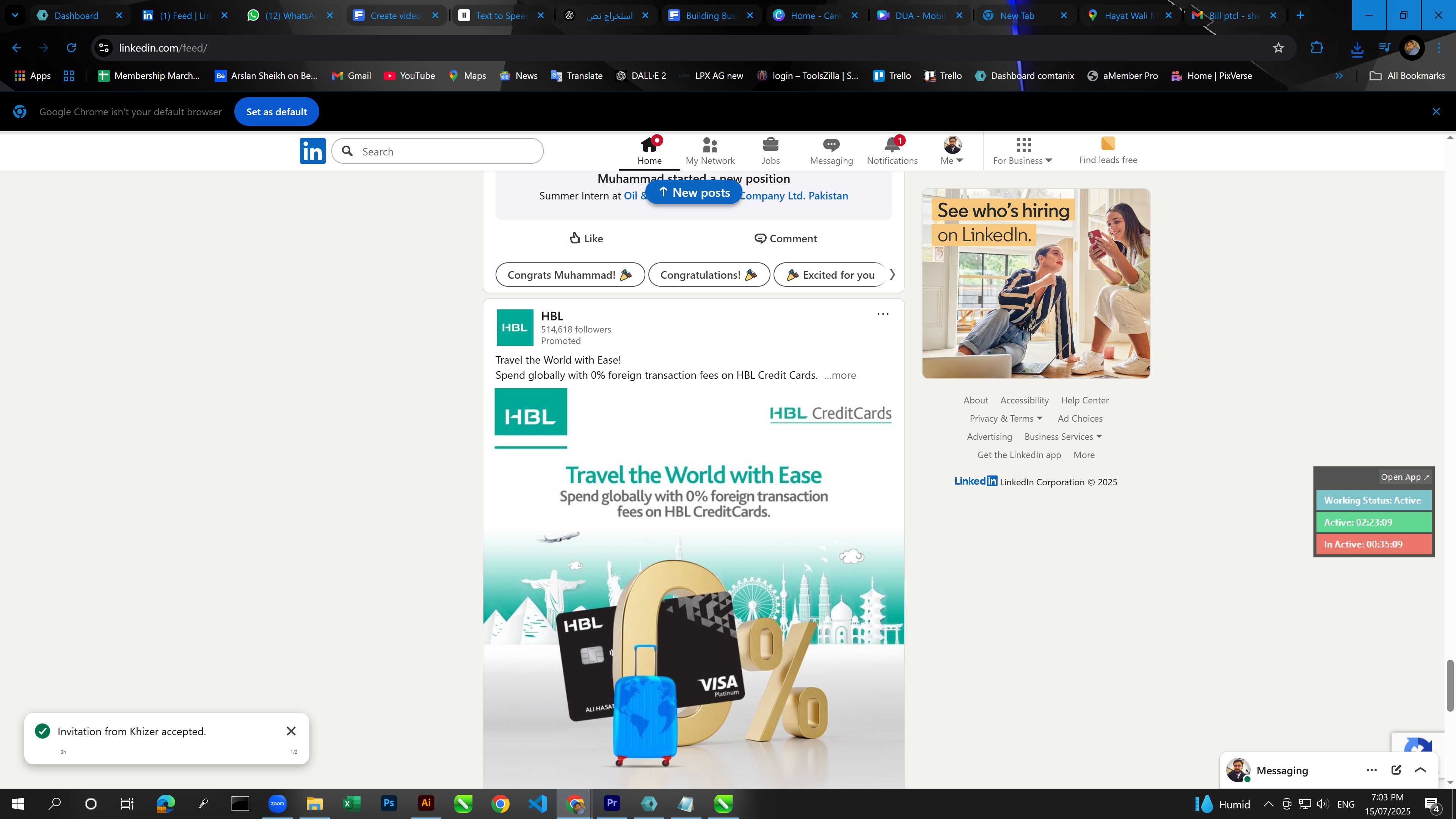Open LinkedIn home logo
1456x819 pixels.
click(312, 151)
